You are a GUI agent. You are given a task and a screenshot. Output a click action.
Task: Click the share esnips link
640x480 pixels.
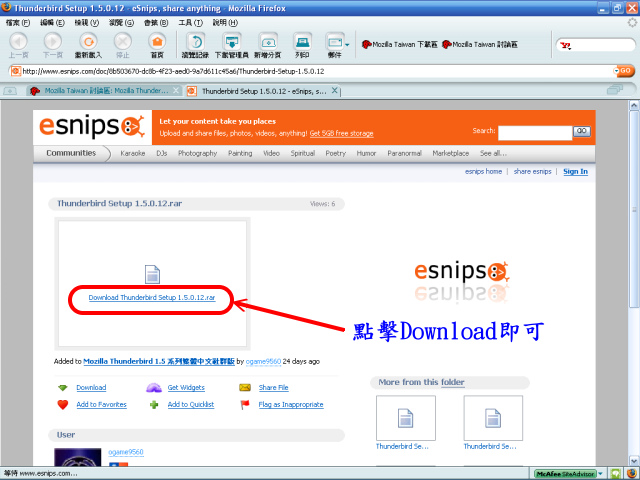[532, 171]
